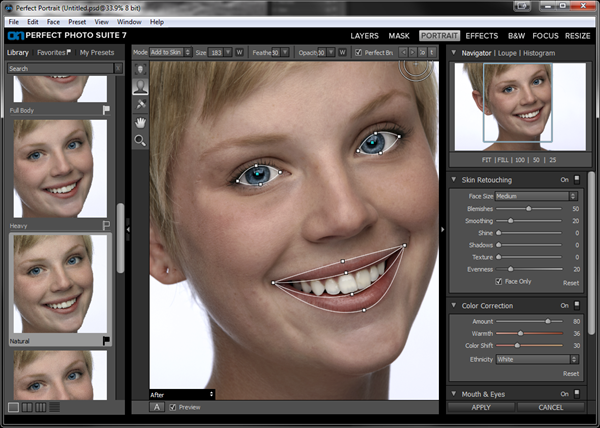
Task: Uncheck the Face Only option
Action: [x=500, y=282]
